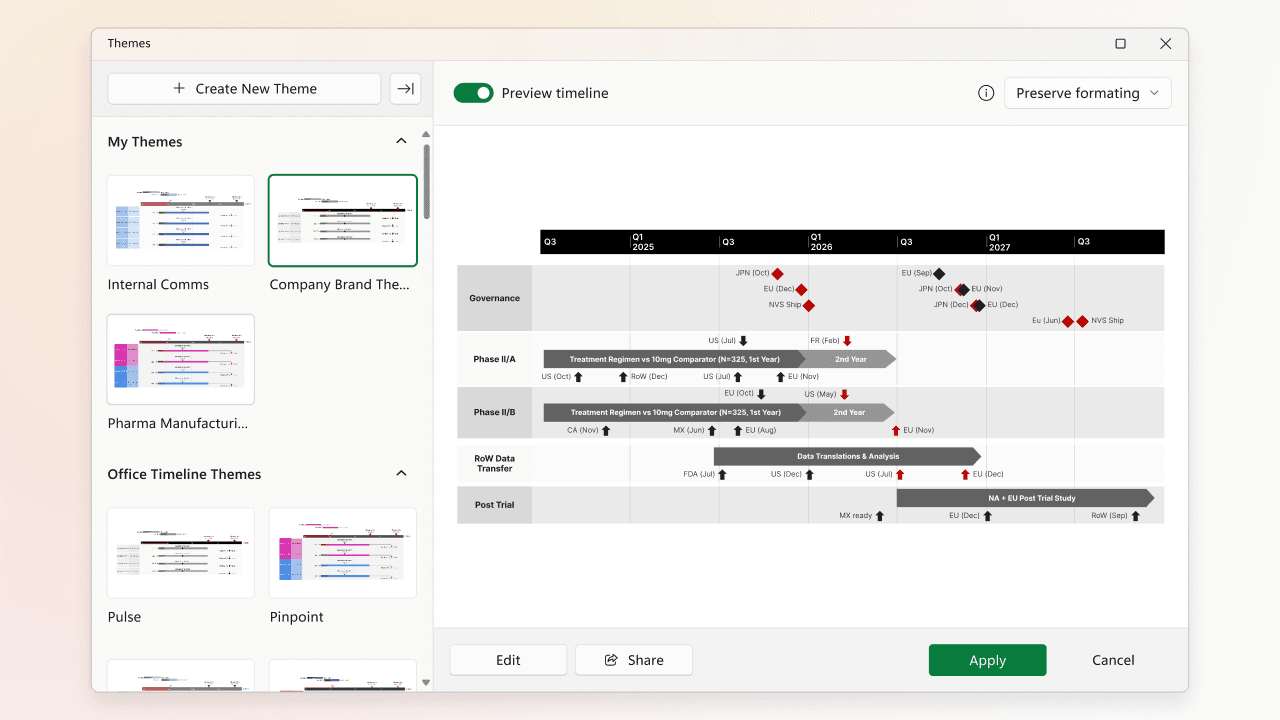Select the Internal Comms theme thumbnail
Image resolution: width=1280 pixels, height=720 pixels.
tap(181, 221)
